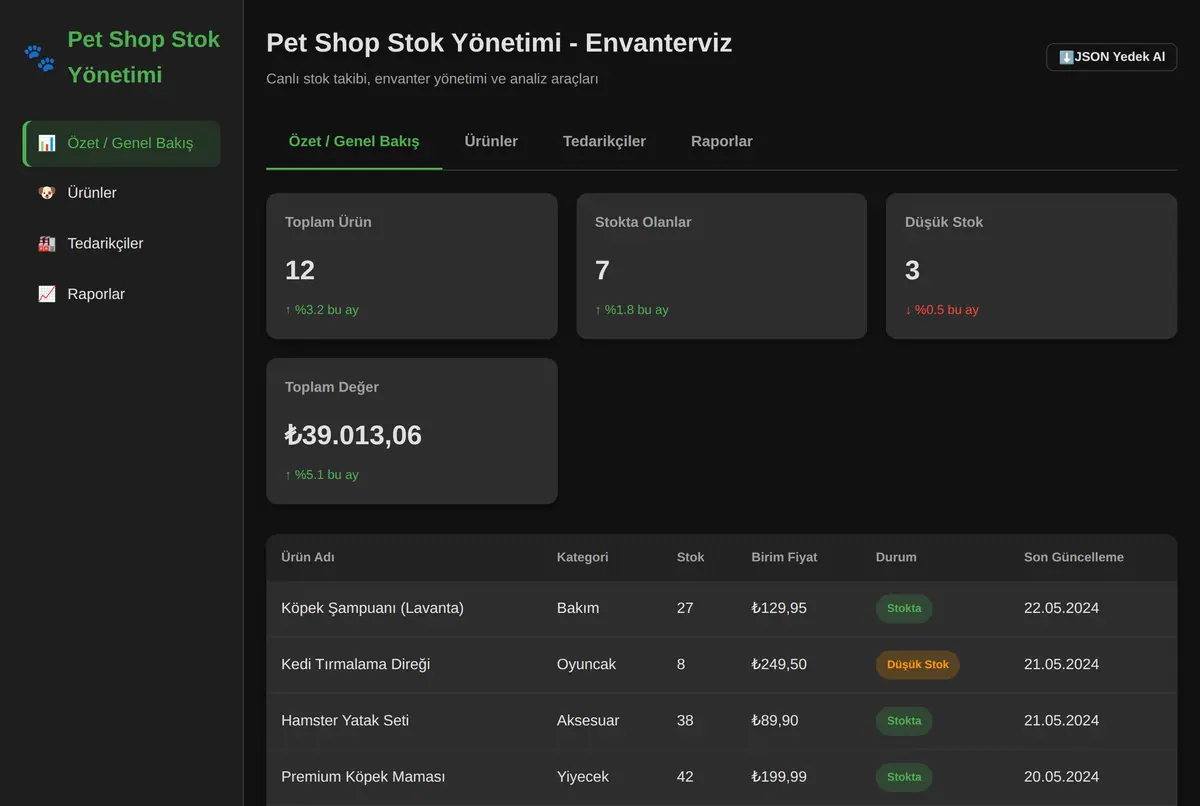The image size is (1200, 806).
Task: Click the Düşük Stok badge for Kedi Tırmalama Direği
Action: coord(918,665)
